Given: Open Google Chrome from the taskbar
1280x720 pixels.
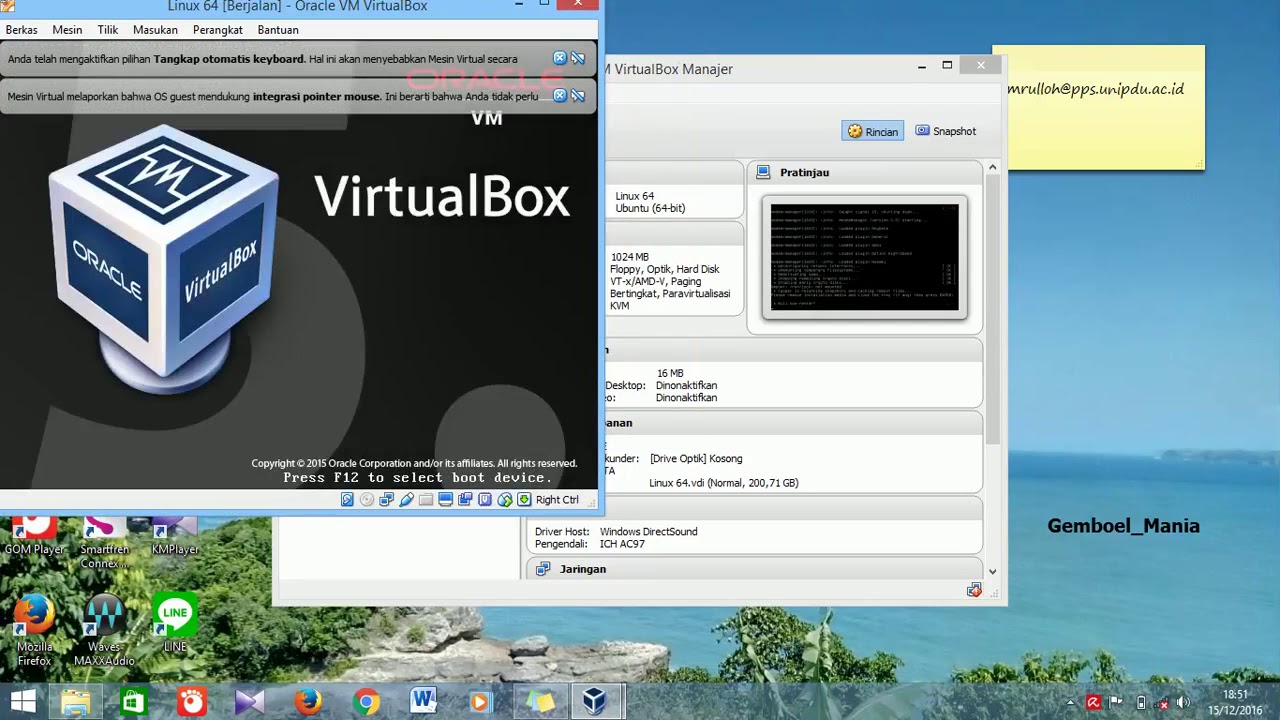Looking at the screenshot, I should click(366, 701).
